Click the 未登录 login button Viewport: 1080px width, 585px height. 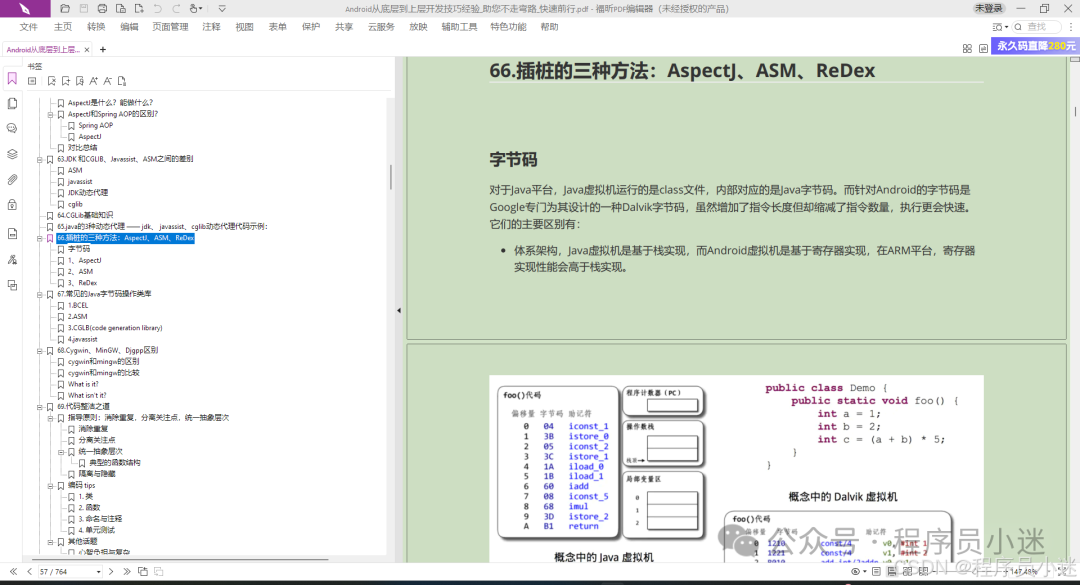[x=989, y=8]
